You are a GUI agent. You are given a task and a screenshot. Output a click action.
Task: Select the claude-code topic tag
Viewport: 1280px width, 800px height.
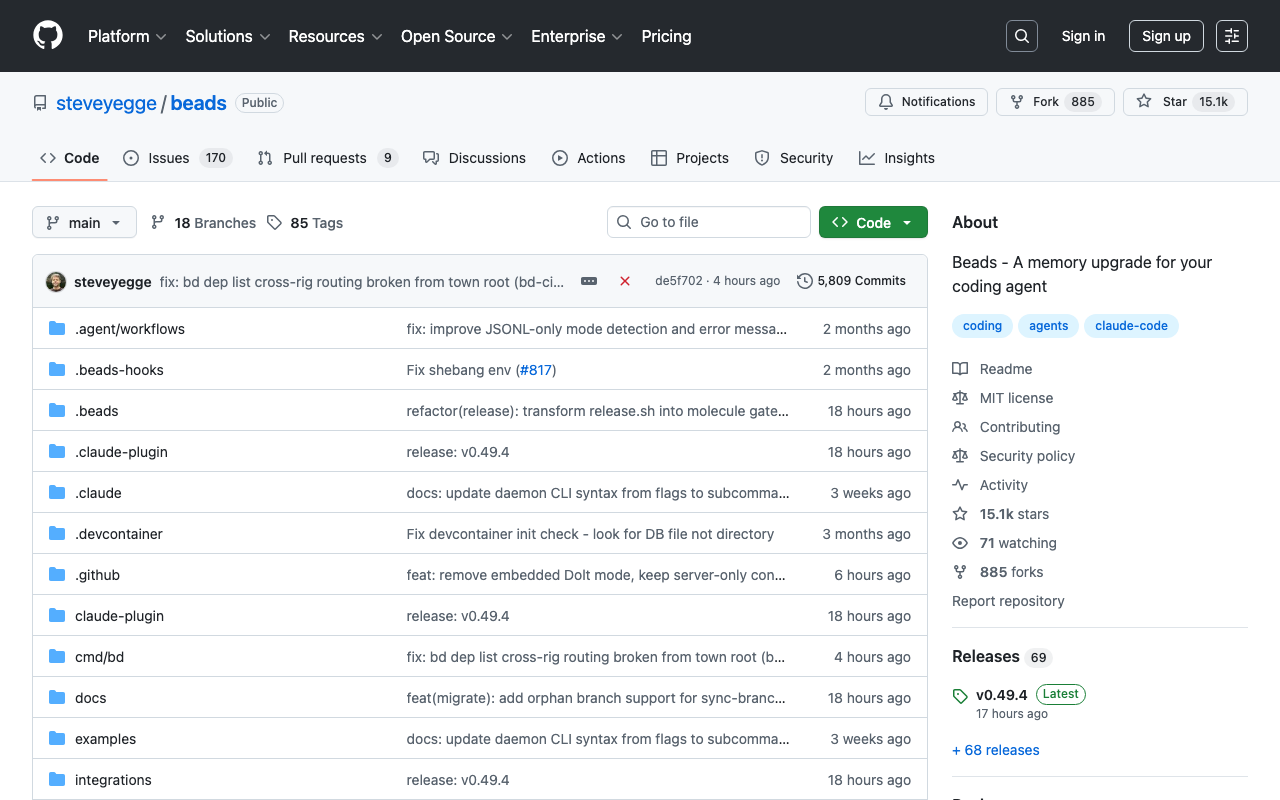[x=1131, y=326]
